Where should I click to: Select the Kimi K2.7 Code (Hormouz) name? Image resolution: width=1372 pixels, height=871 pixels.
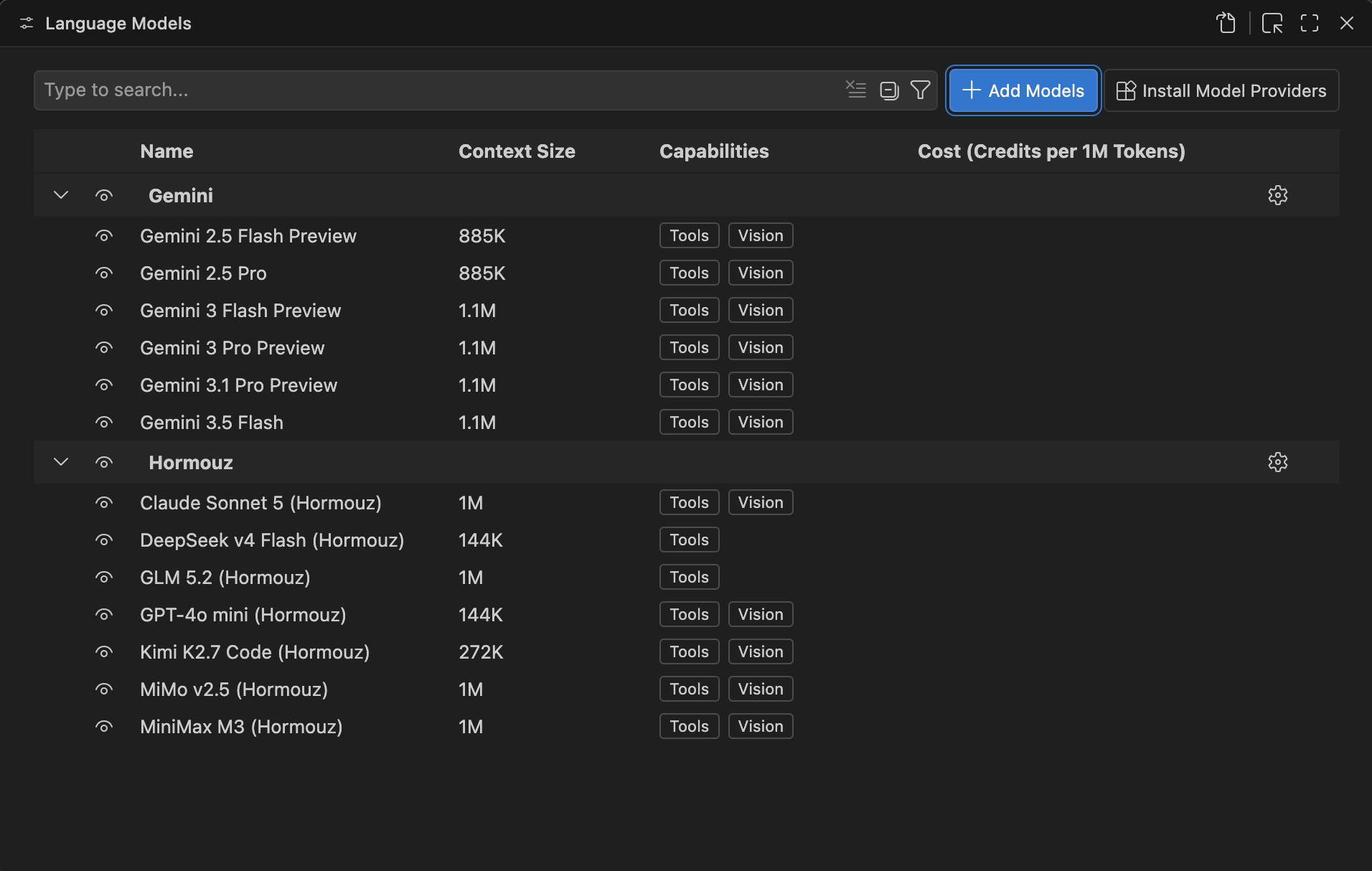(x=255, y=651)
